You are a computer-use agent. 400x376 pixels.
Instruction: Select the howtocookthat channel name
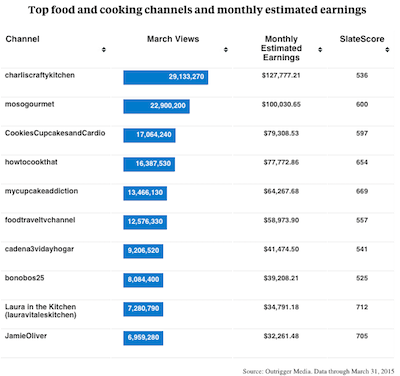(31, 162)
